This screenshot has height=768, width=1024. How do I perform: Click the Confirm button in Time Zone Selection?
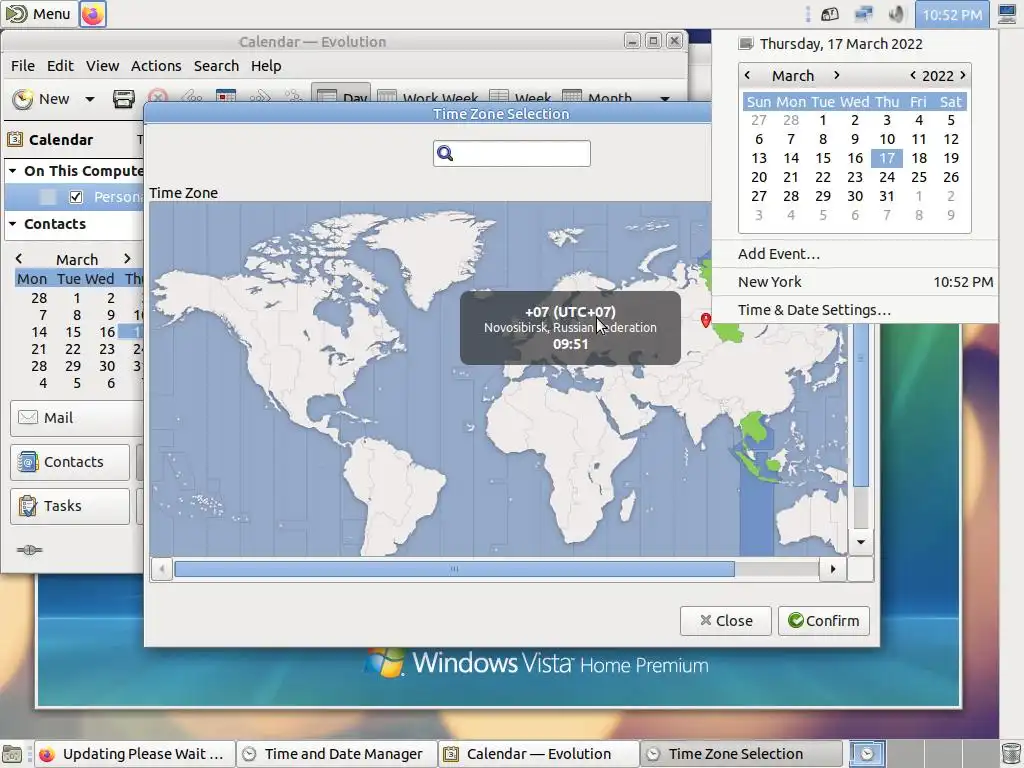point(824,620)
